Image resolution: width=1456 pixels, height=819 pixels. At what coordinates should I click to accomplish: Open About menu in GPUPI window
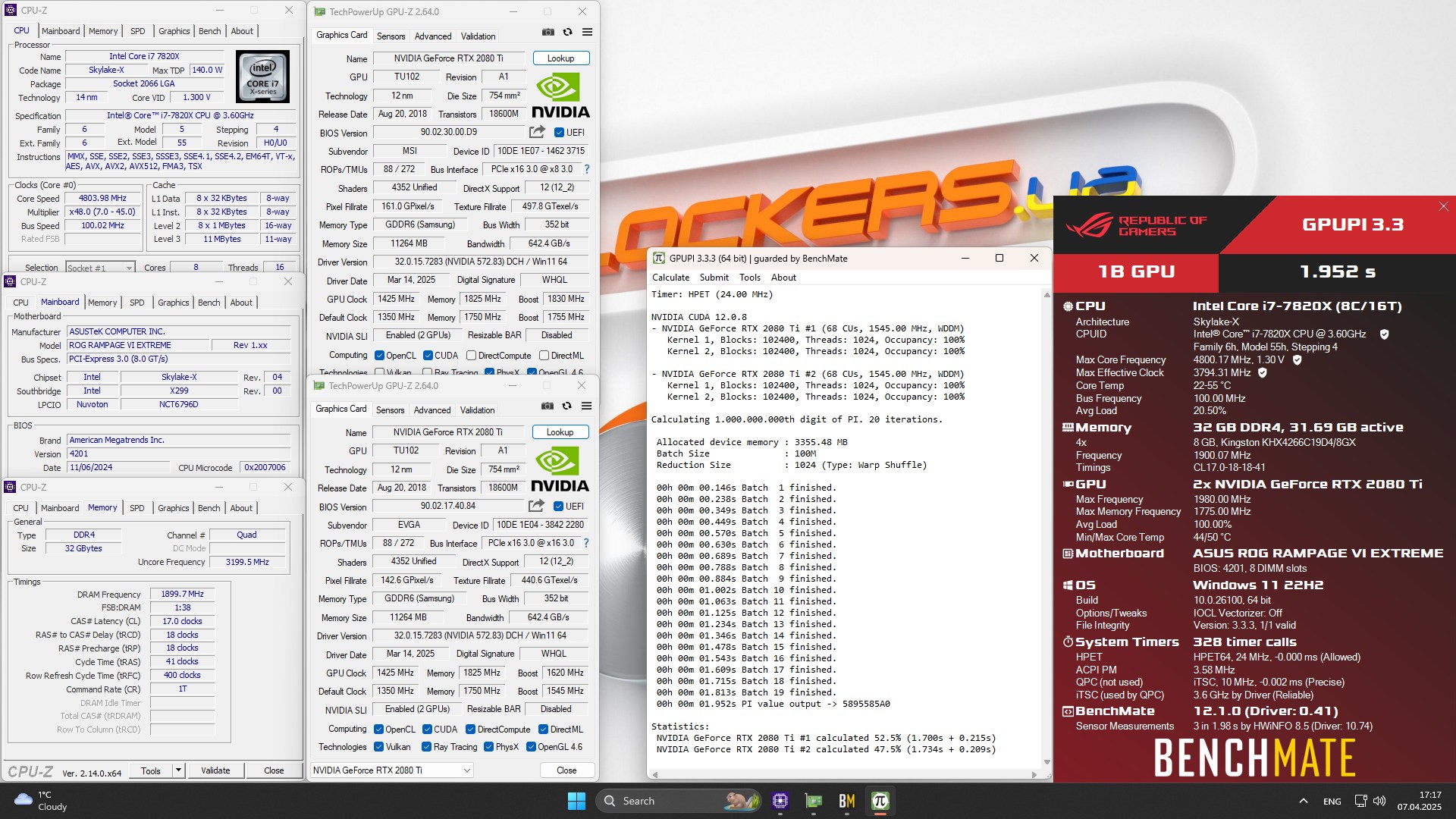[x=783, y=278]
